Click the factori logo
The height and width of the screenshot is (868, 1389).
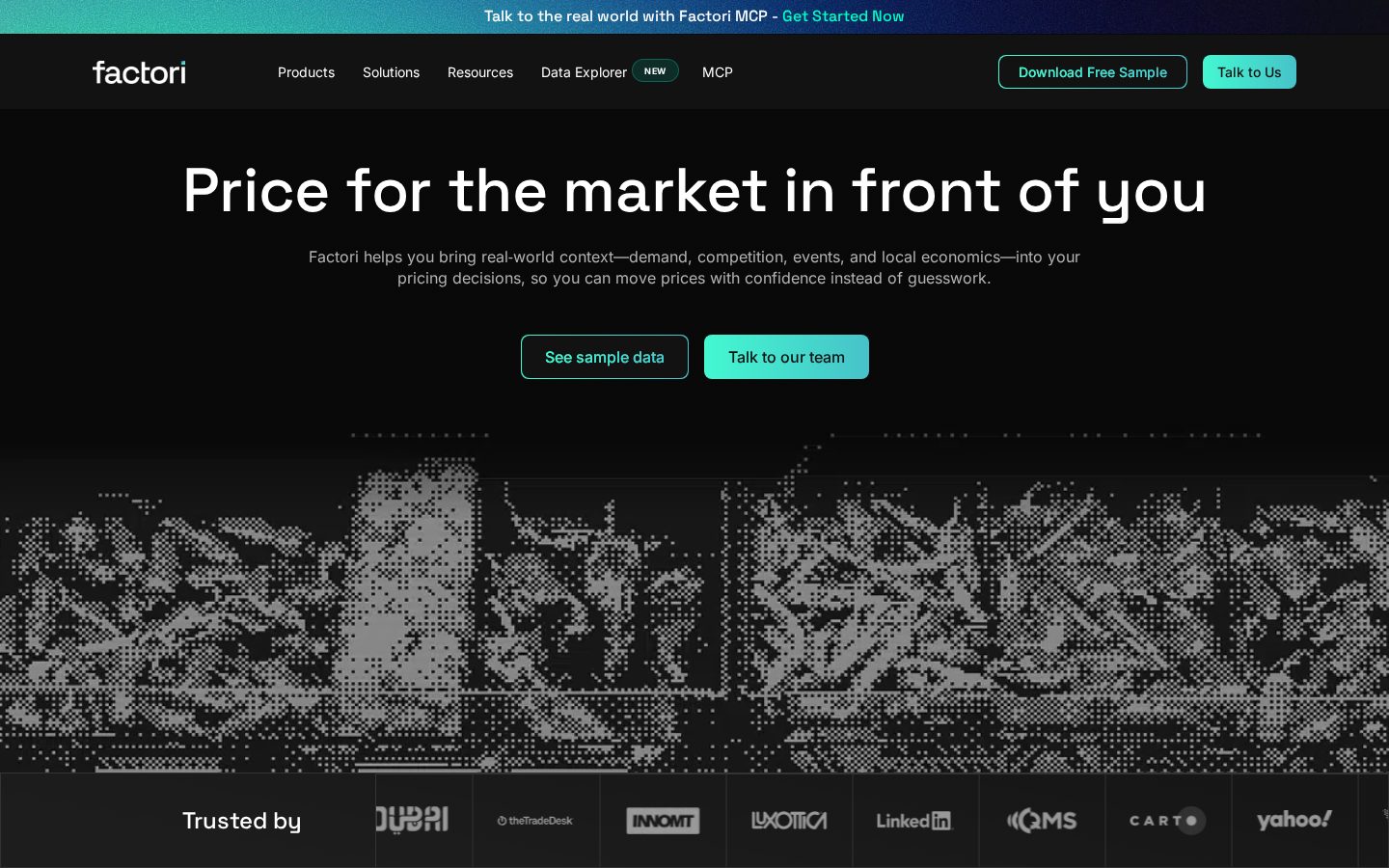(139, 72)
